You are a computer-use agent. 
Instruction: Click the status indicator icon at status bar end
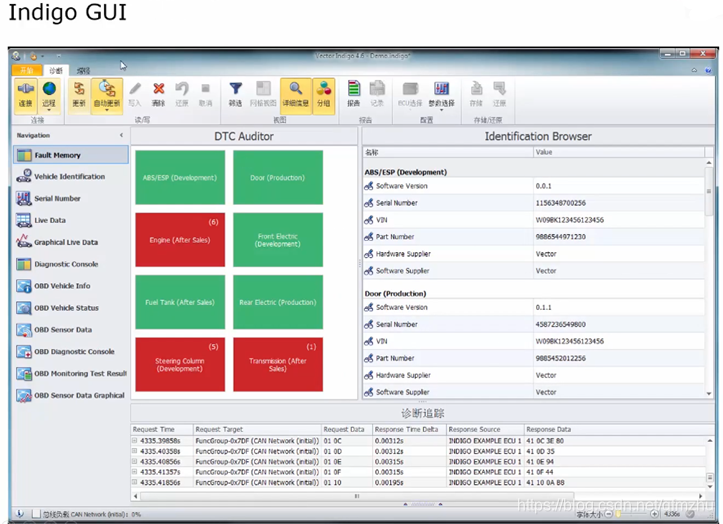(x=690, y=514)
